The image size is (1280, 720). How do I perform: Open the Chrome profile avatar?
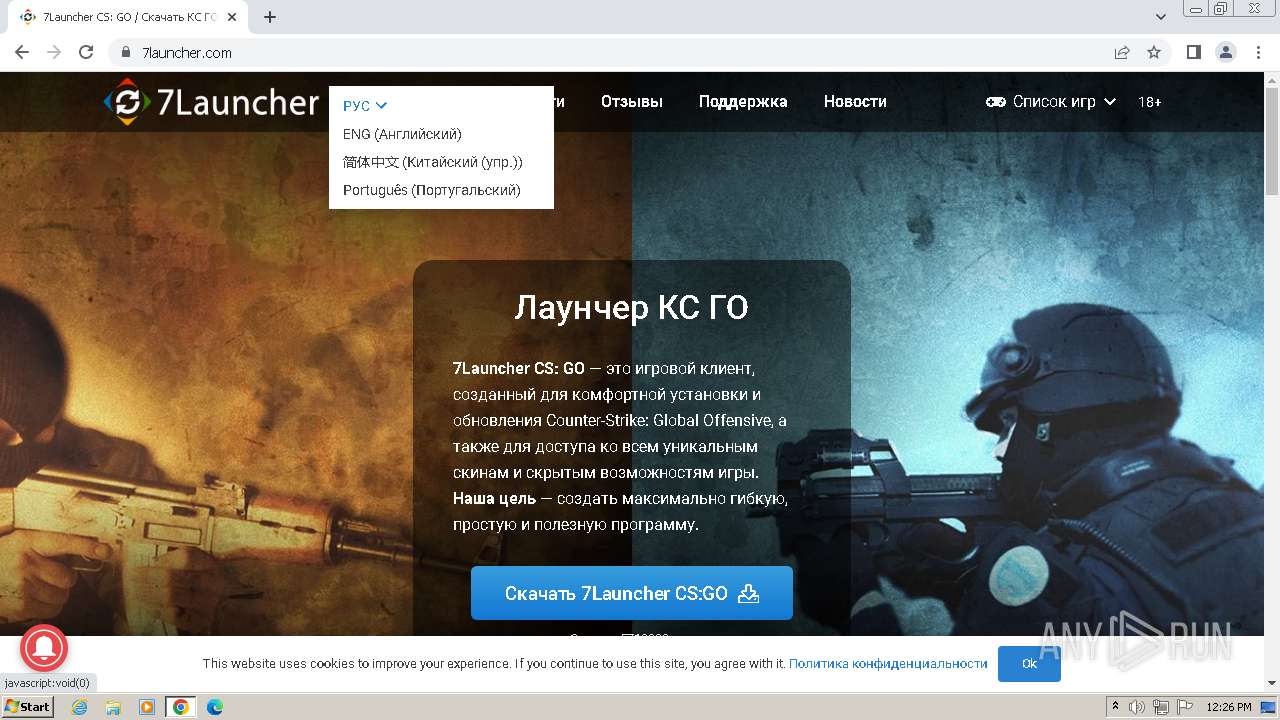click(1225, 52)
